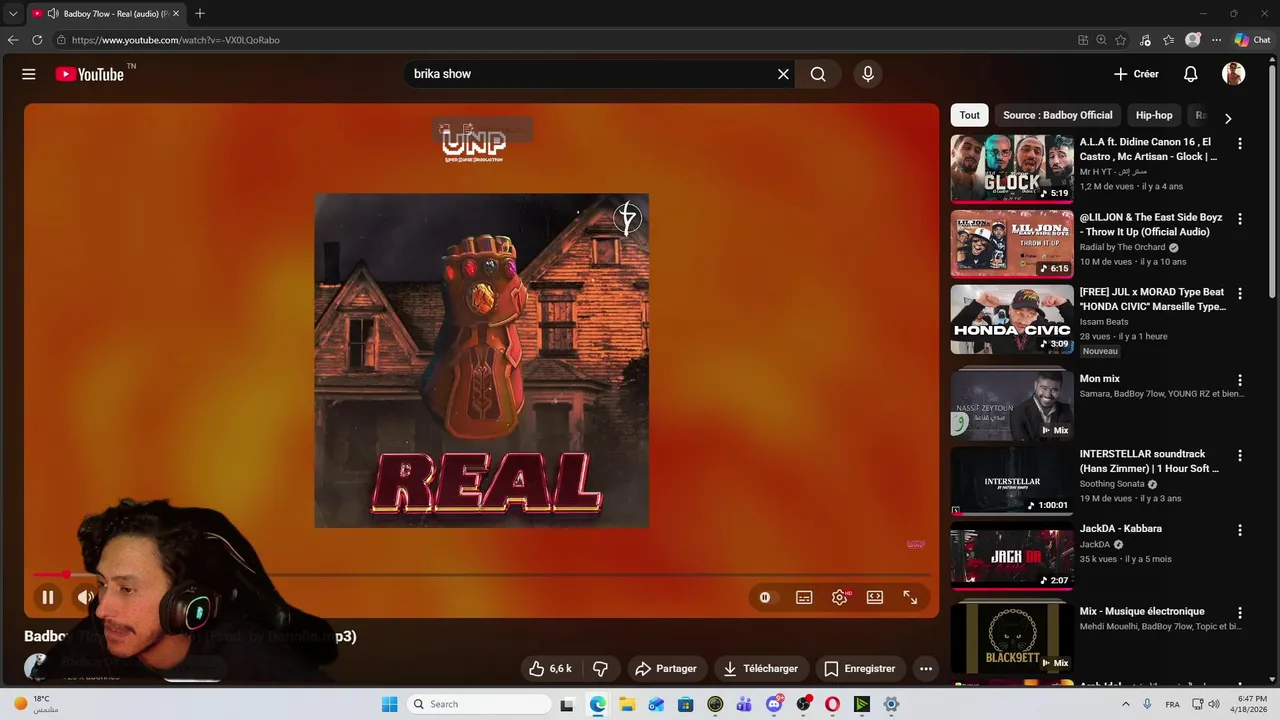
Task: Open the Créer upload menu
Action: pyautogui.click(x=1136, y=74)
